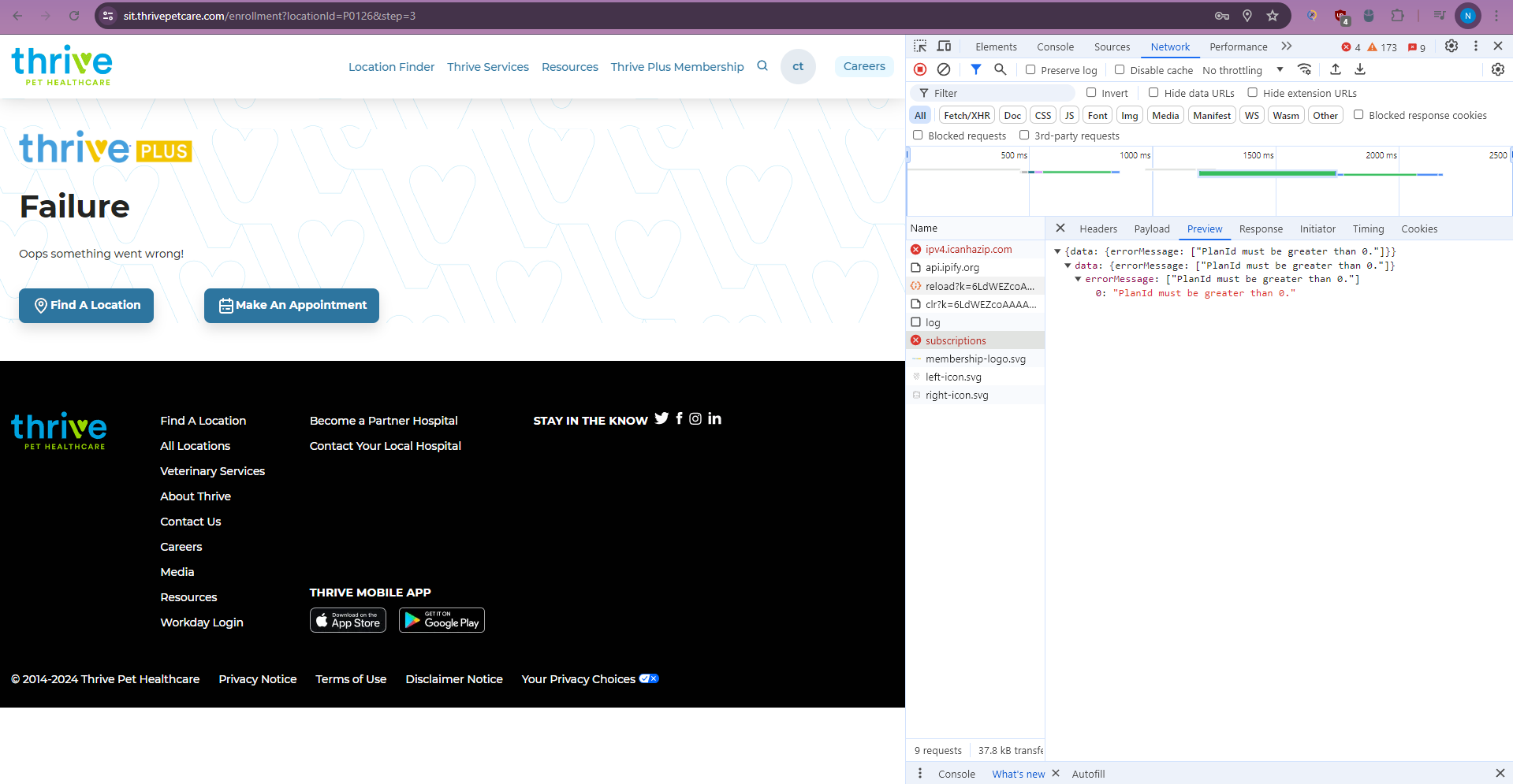The height and width of the screenshot is (784, 1513).
Task: Reload the browser page
Action: (74, 16)
